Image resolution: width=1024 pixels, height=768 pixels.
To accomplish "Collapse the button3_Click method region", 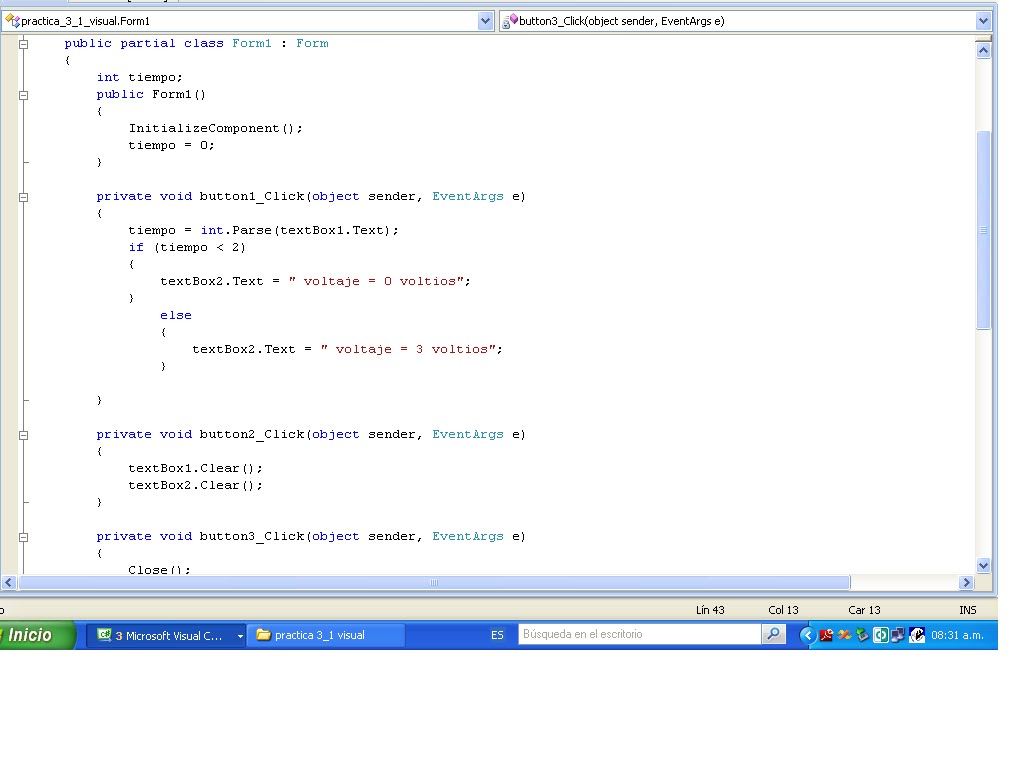I will pyautogui.click(x=24, y=537).
